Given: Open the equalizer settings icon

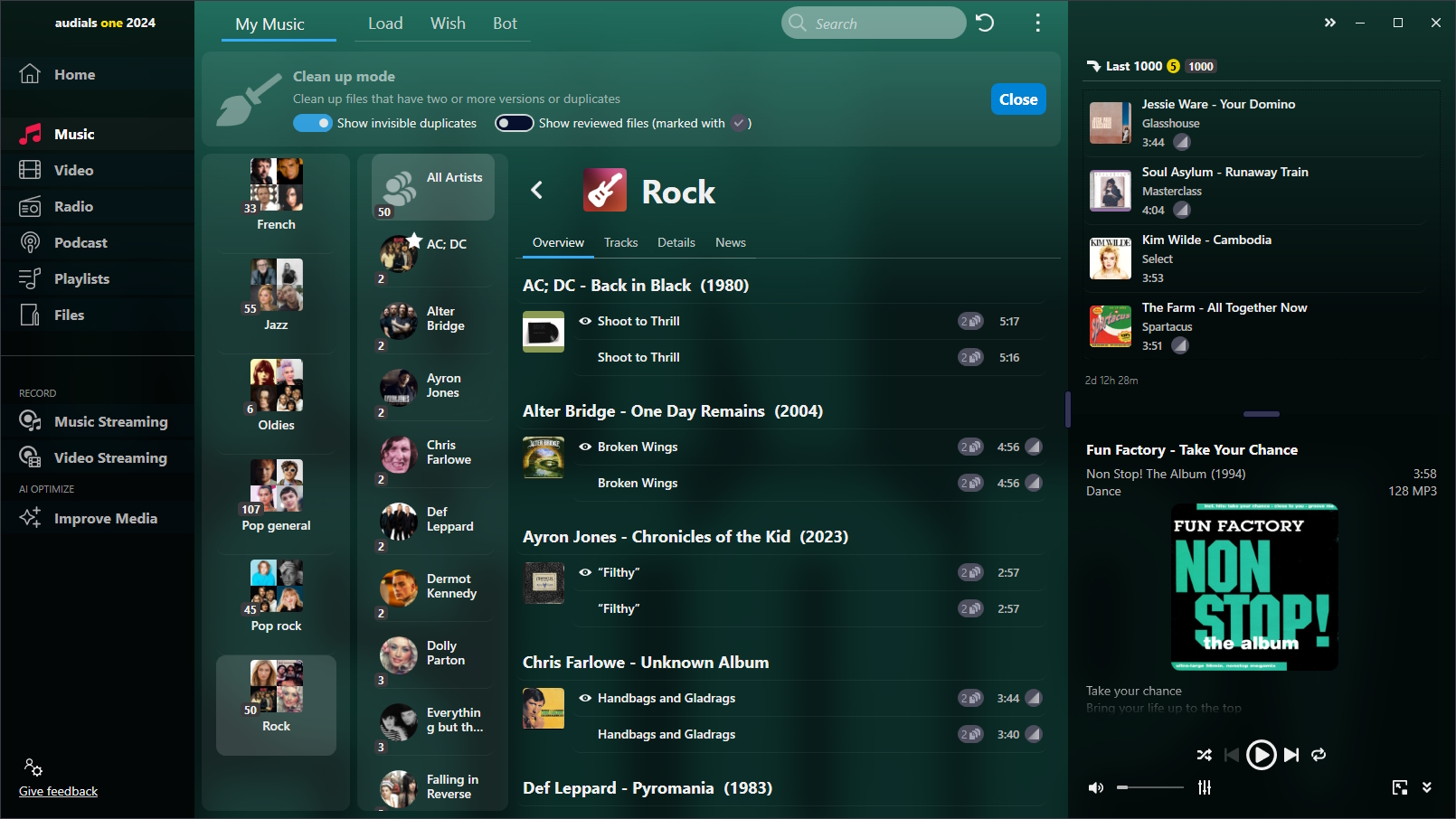Looking at the screenshot, I should click(1205, 787).
